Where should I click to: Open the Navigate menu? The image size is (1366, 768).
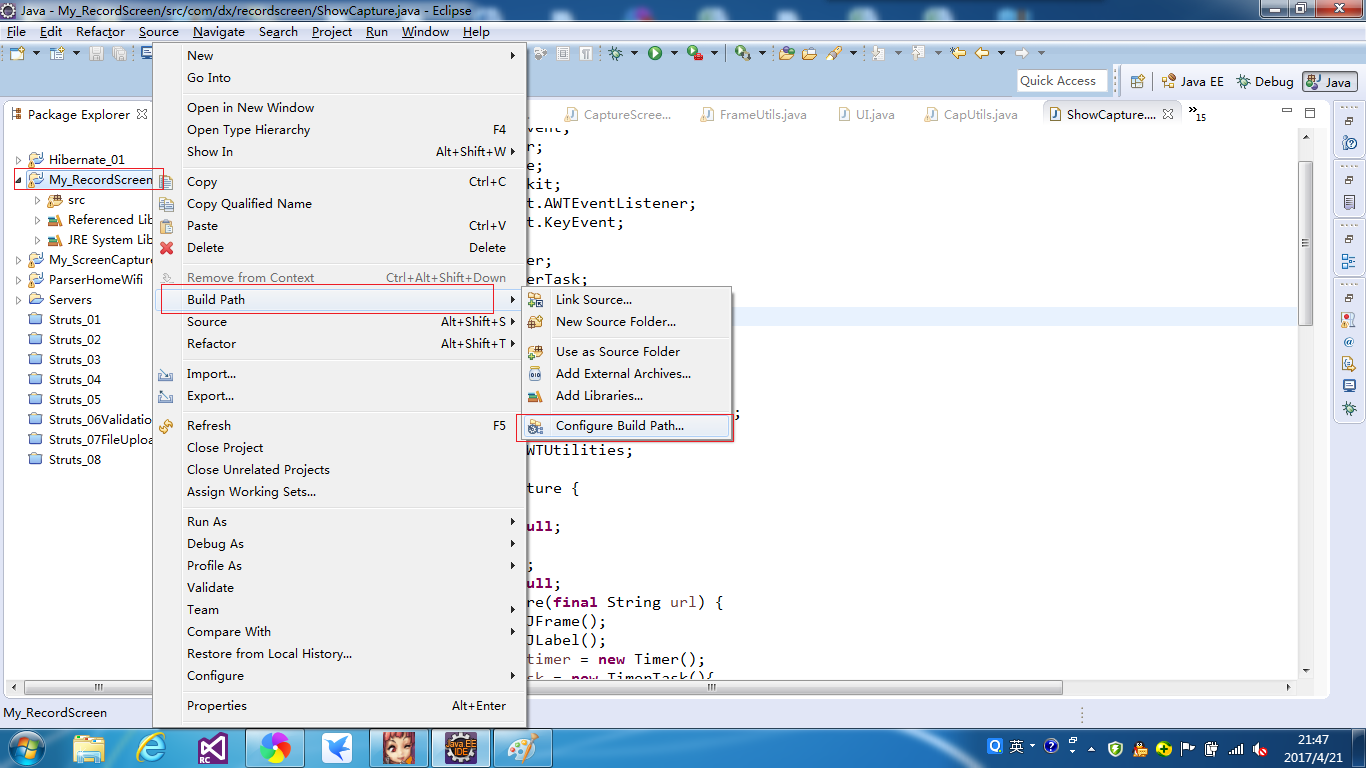pyautogui.click(x=219, y=32)
